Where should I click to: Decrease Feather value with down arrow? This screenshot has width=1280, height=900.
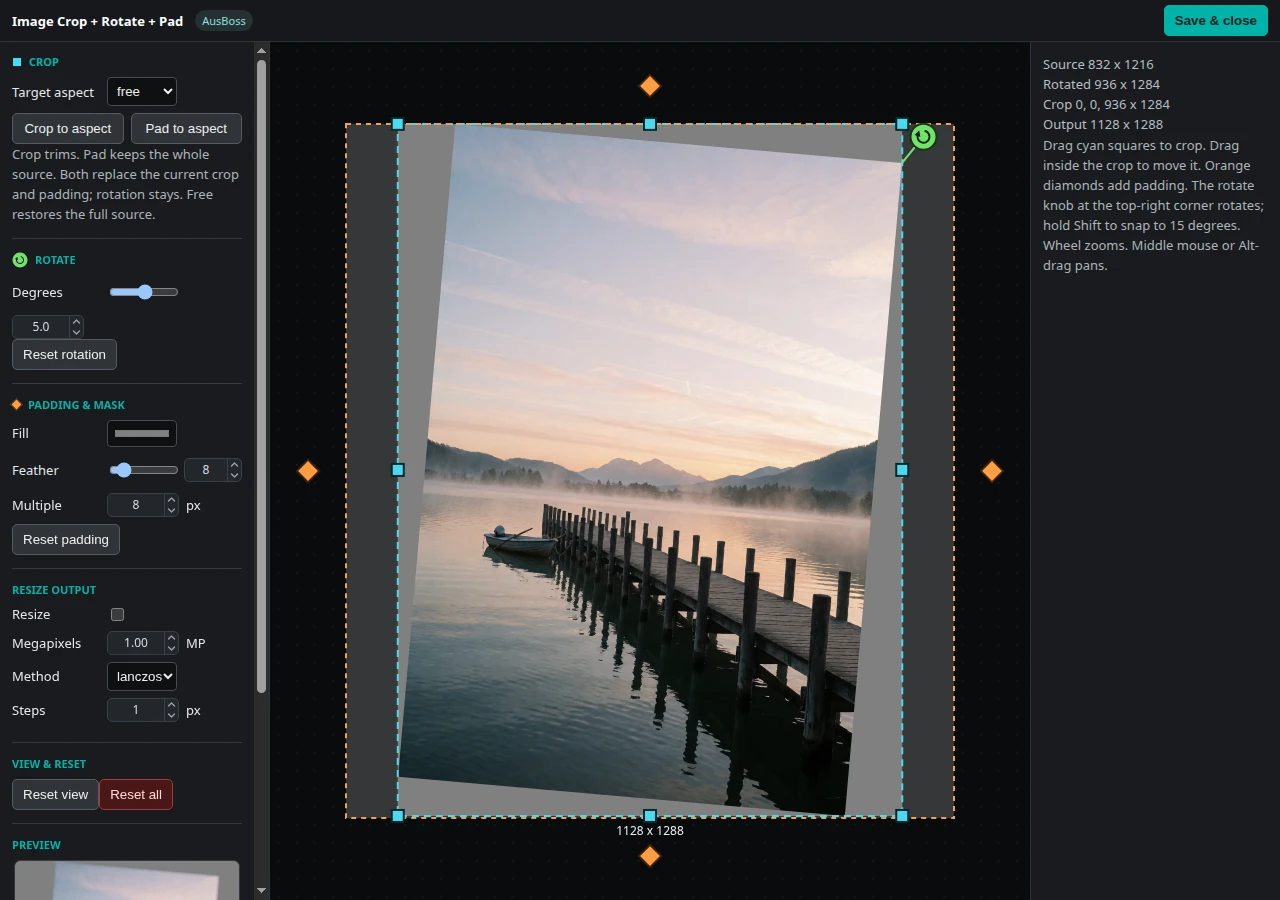click(234, 476)
